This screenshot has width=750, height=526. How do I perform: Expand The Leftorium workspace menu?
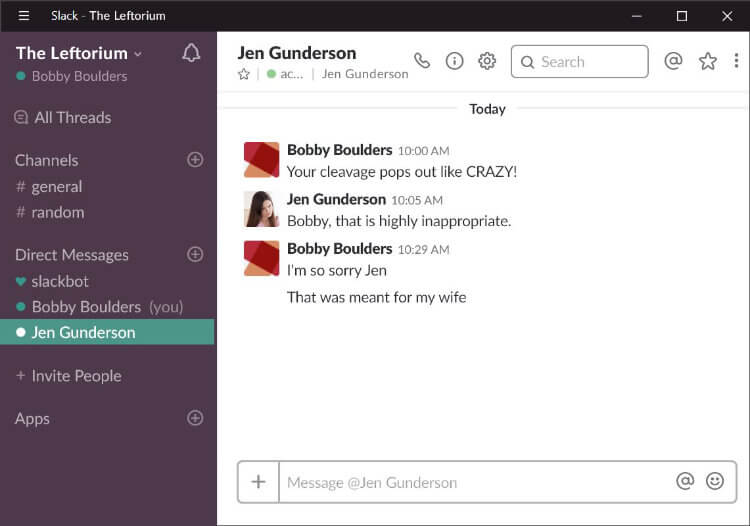tap(79, 53)
